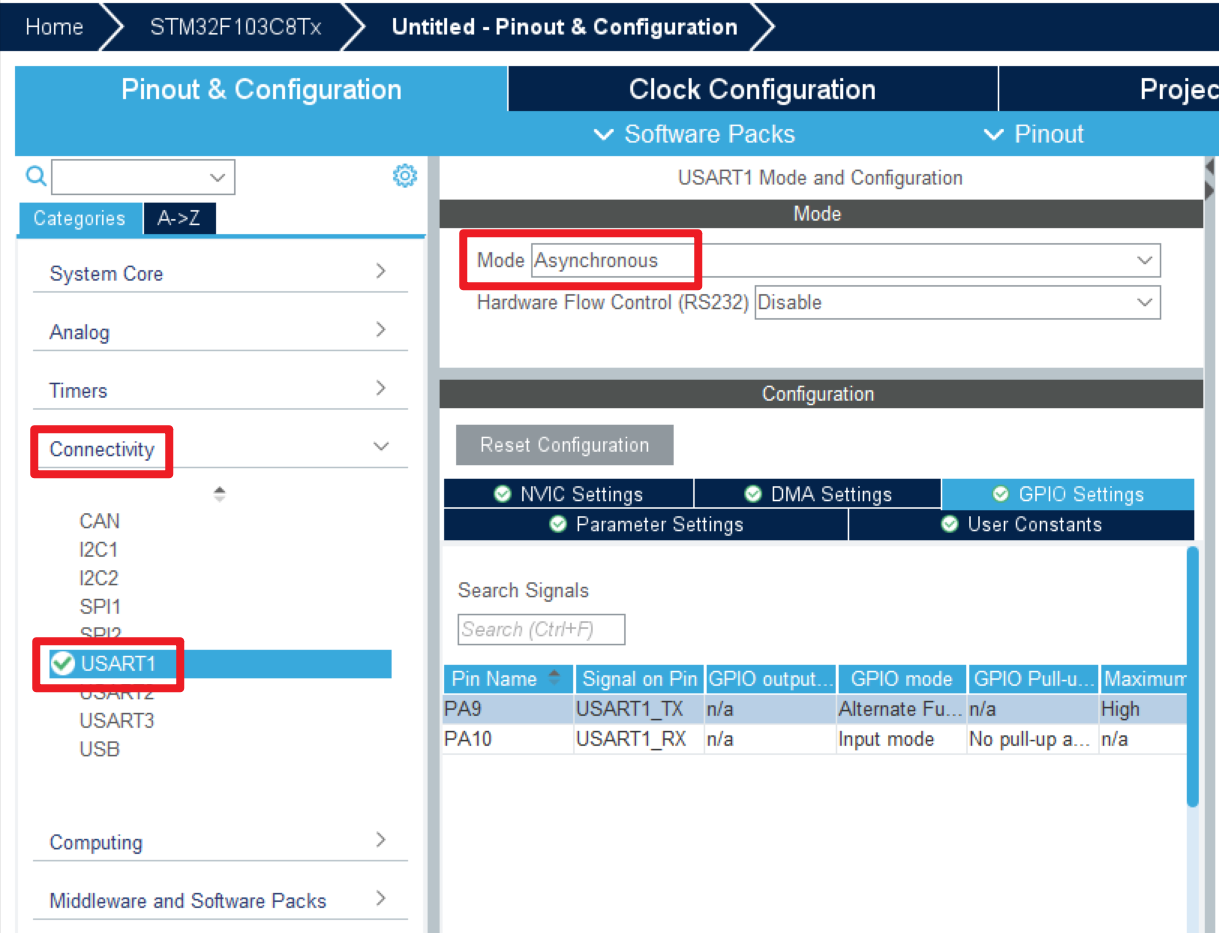Switch to the Clock Configuration tab
This screenshot has width=1219, height=933.
752,89
